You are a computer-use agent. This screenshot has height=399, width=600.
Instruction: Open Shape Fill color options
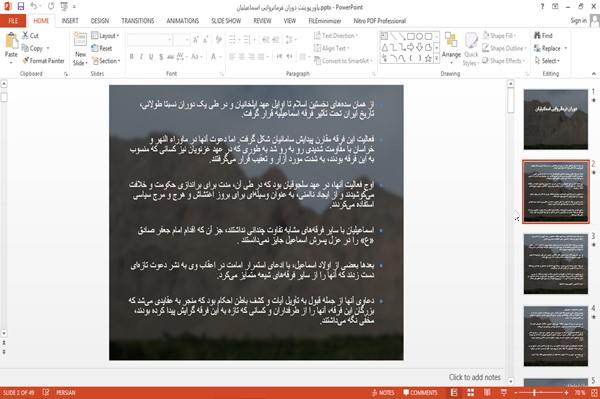(499, 36)
